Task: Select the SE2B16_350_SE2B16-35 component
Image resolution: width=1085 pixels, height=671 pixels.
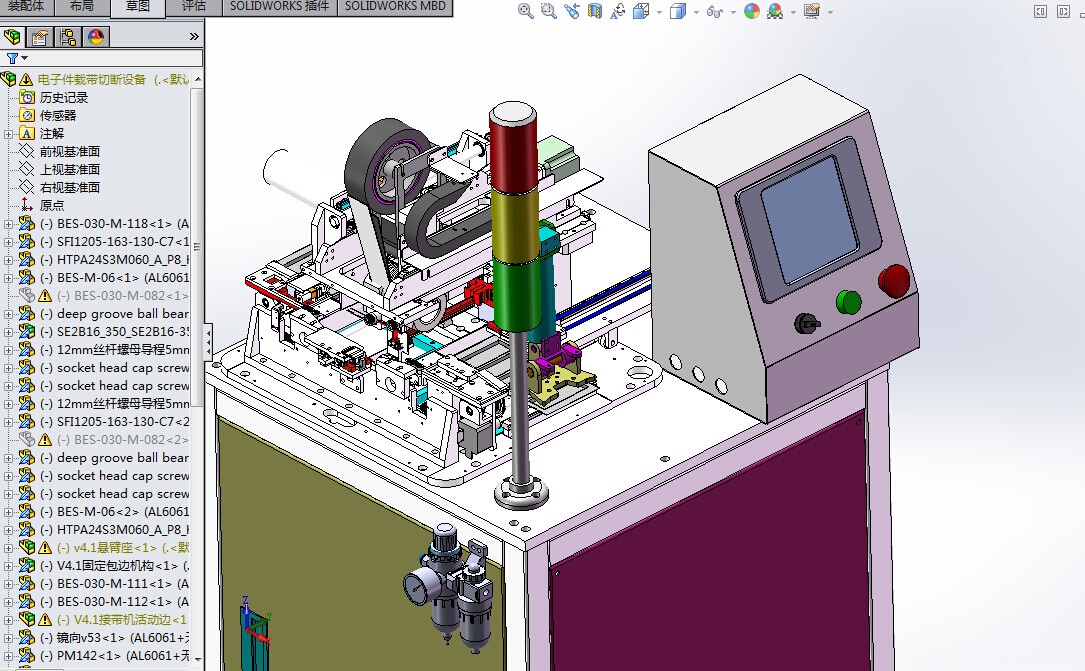Action: point(113,332)
